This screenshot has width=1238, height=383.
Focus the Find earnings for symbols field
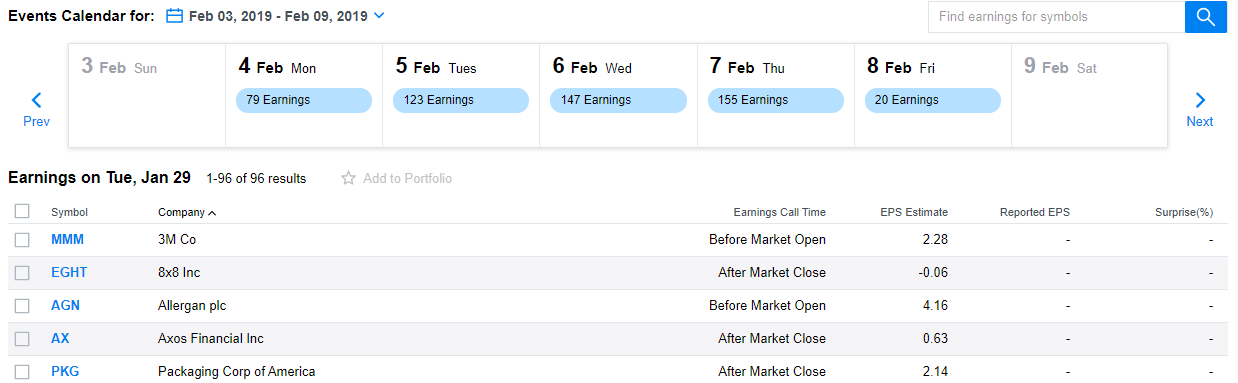[1056, 17]
